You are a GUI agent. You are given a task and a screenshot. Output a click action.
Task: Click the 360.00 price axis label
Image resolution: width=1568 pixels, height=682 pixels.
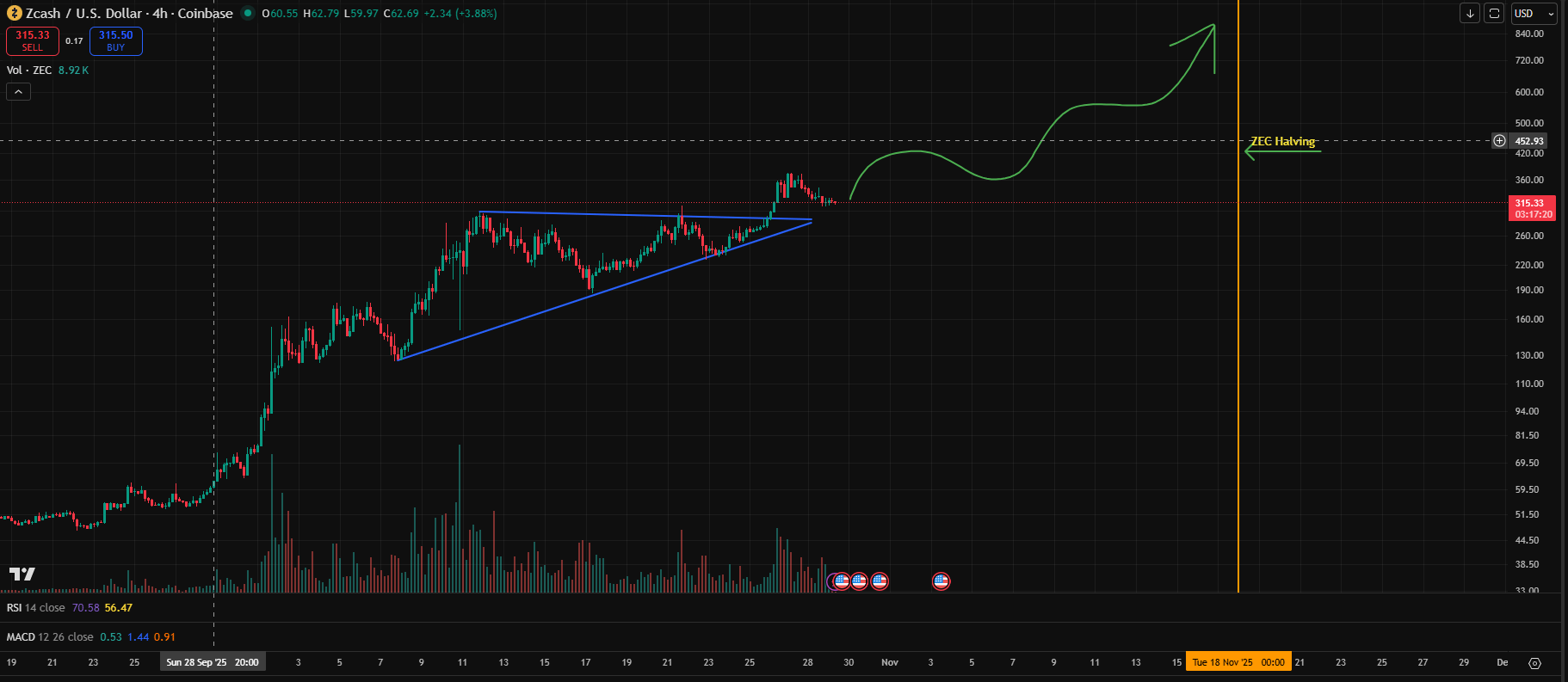pyautogui.click(x=1529, y=180)
